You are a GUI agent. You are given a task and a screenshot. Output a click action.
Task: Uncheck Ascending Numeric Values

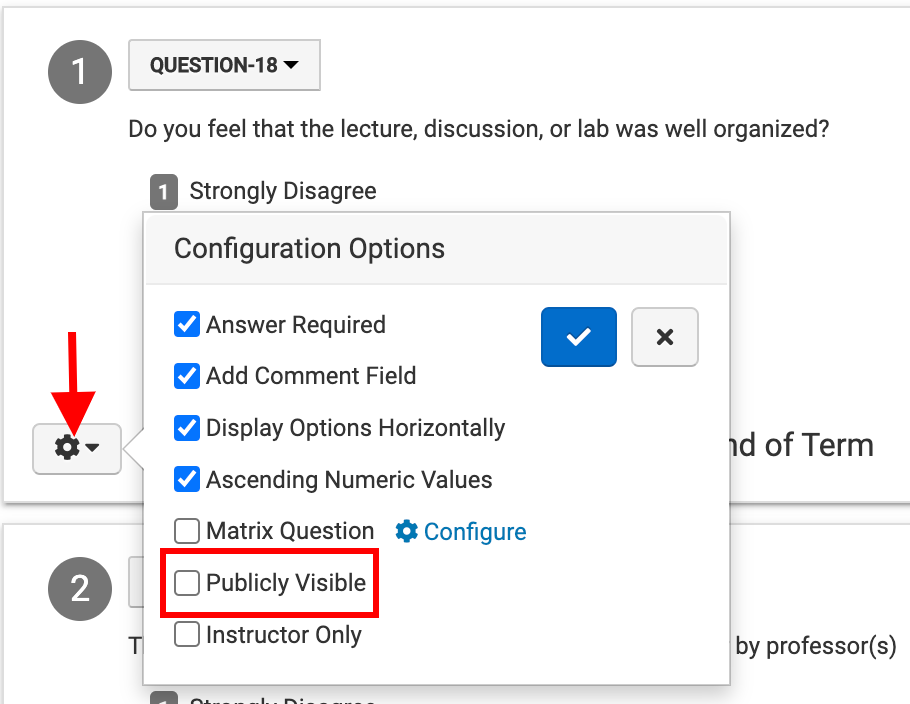point(187,480)
